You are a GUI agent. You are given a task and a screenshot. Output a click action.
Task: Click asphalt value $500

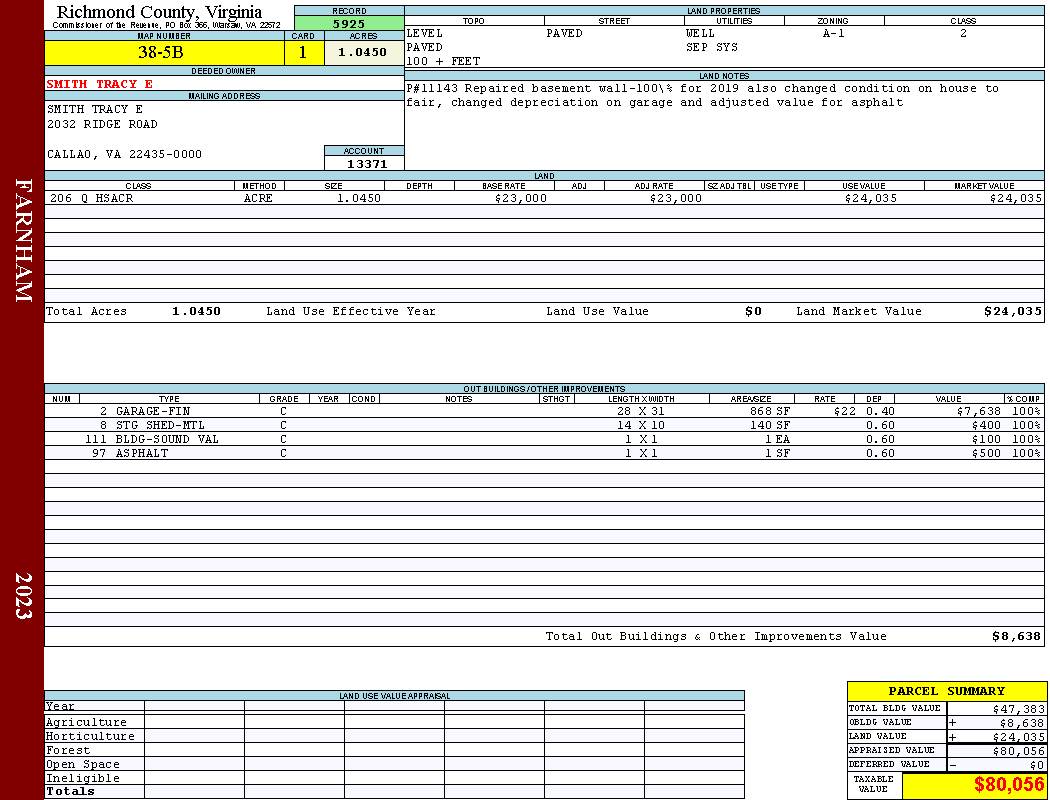pos(986,453)
